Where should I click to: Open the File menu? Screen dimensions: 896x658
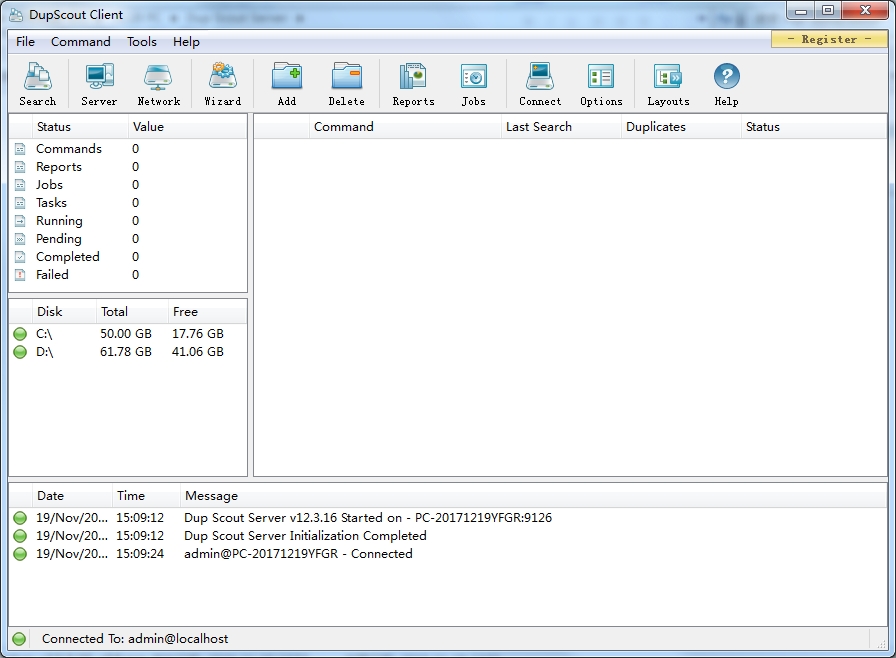tap(25, 42)
